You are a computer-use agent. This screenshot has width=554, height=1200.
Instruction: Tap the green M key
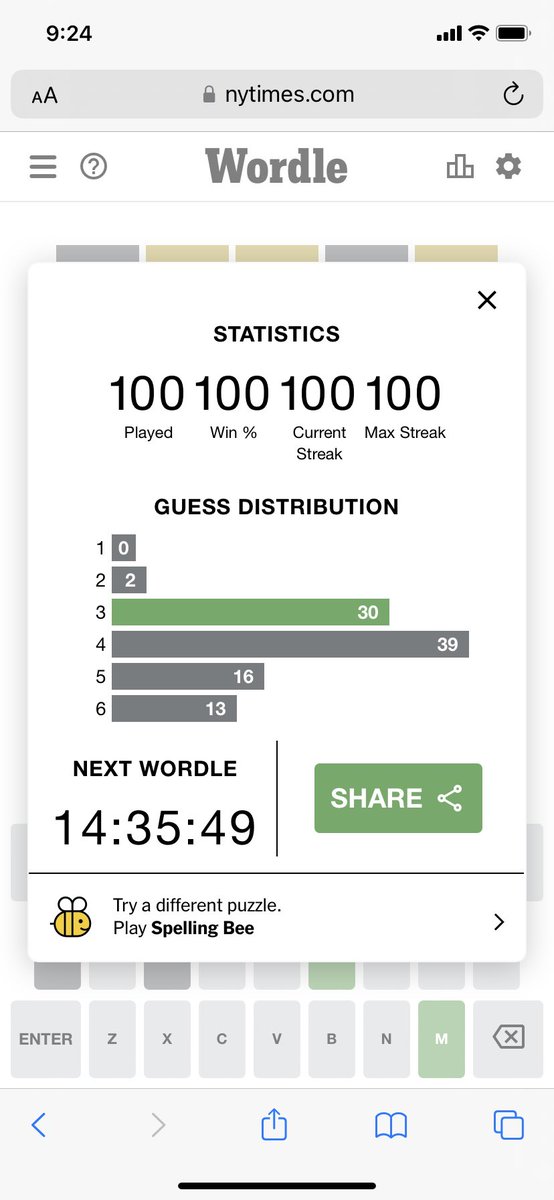click(x=441, y=1039)
